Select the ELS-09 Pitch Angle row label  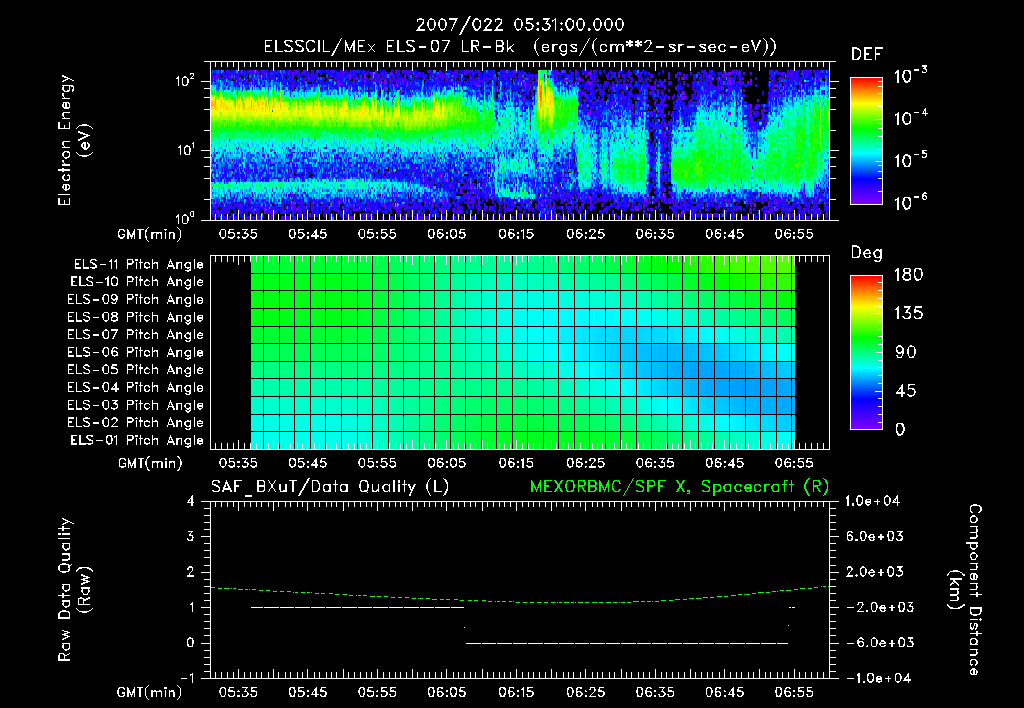pyautogui.click(x=136, y=300)
